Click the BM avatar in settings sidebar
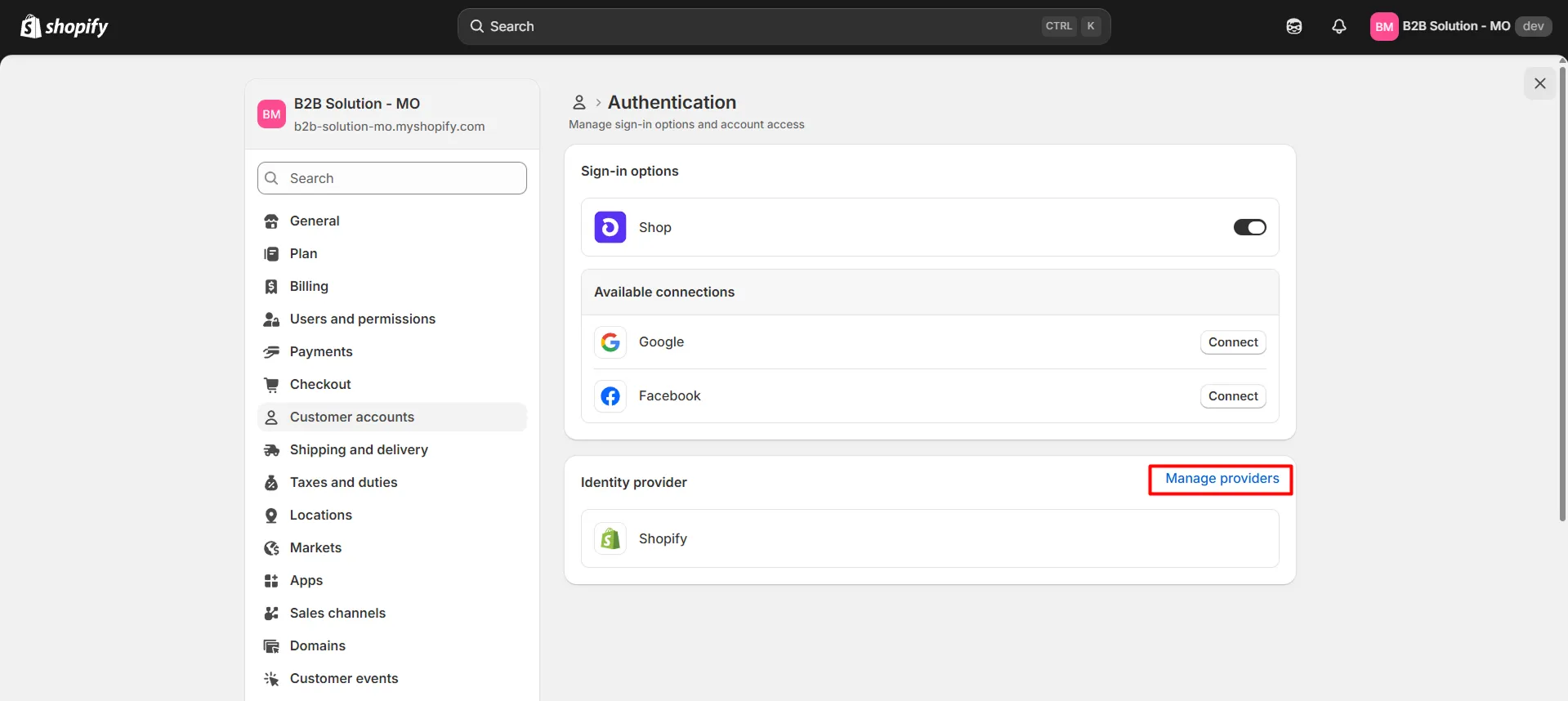1568x701 pixels. click(x=271, y=114)
